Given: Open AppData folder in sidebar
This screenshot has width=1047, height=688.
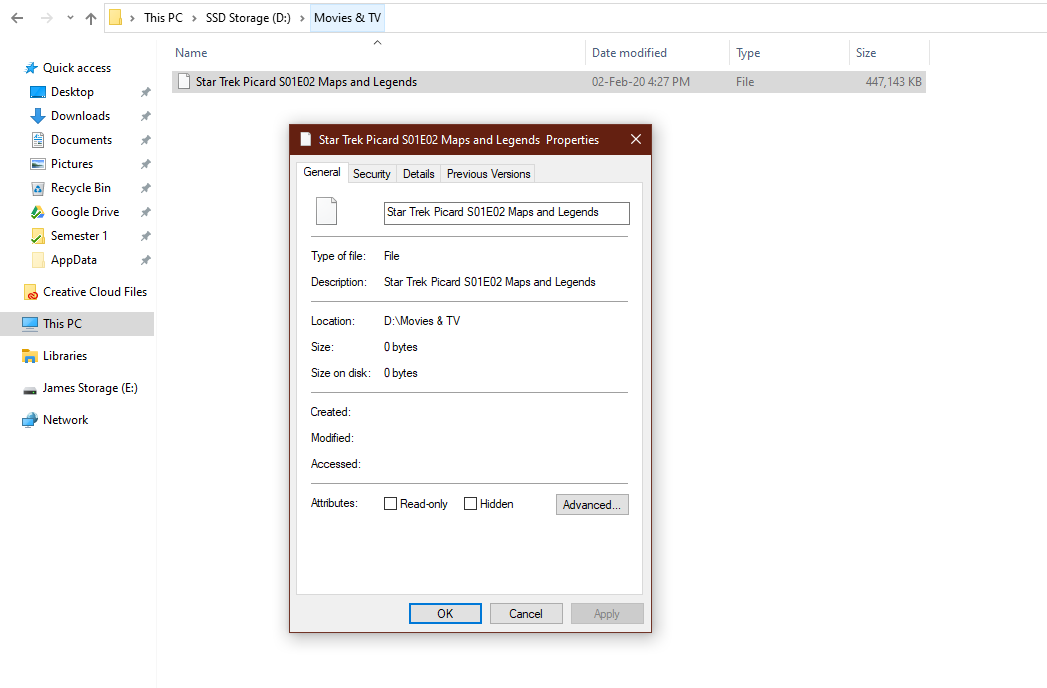Looking at the screenshot, I should click(73, 260).
